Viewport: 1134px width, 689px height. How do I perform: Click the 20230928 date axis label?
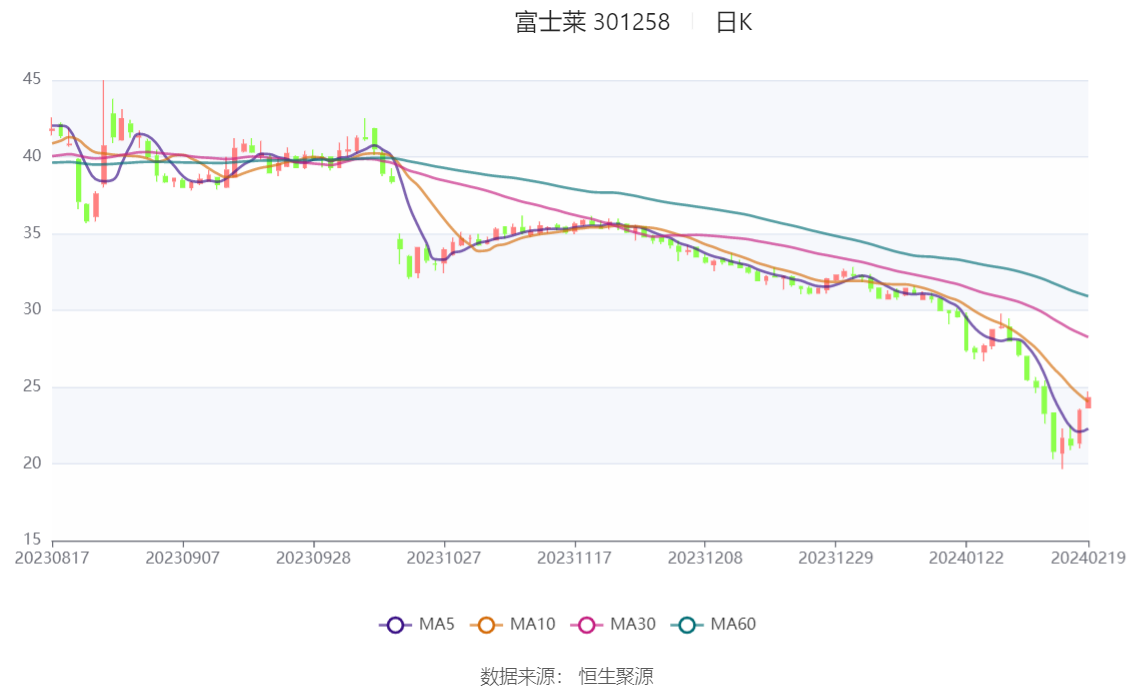tap(313, 558)
